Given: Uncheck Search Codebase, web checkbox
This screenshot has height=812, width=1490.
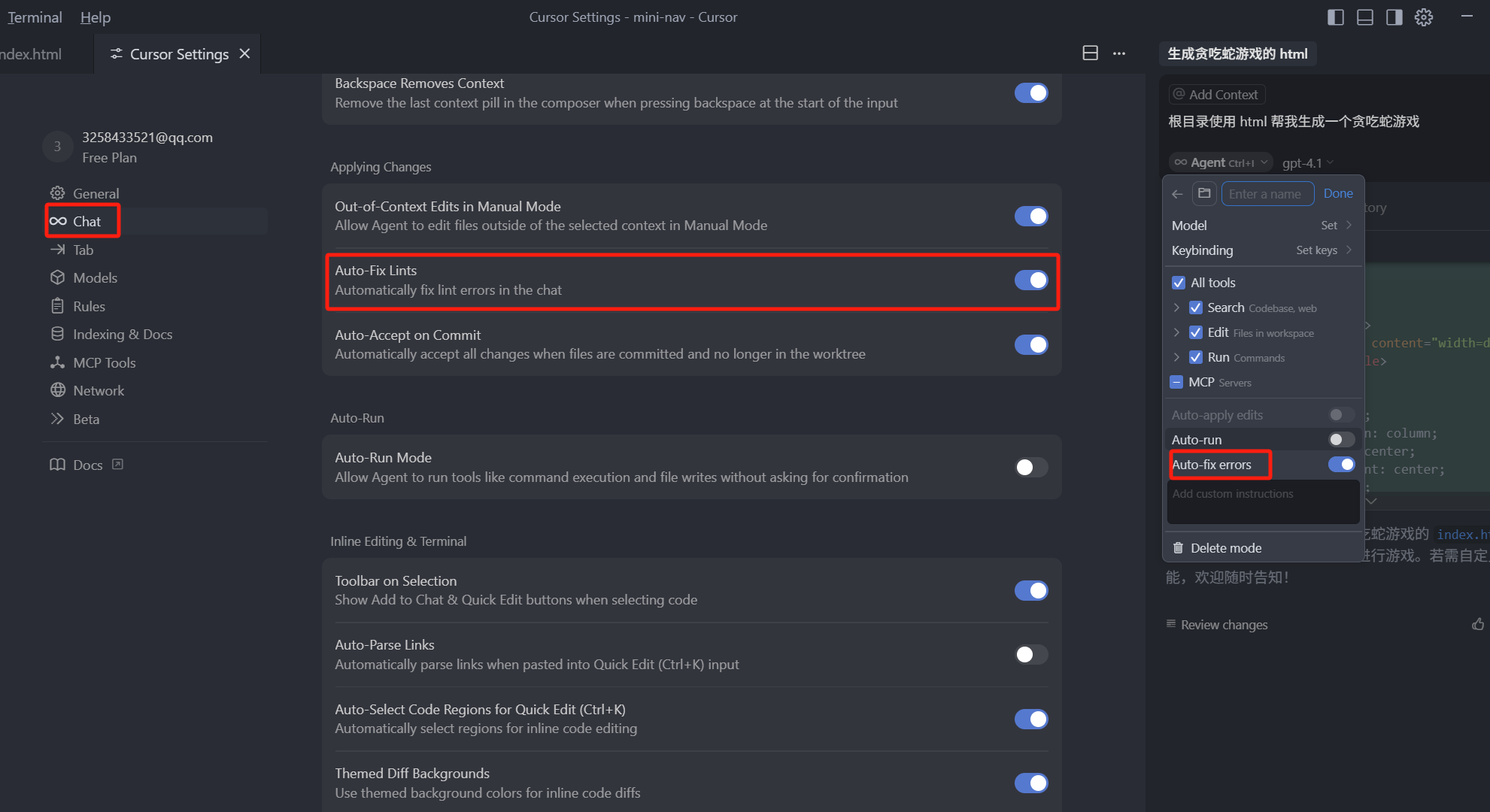Looking at the screenshot, I should [1195, 308].
